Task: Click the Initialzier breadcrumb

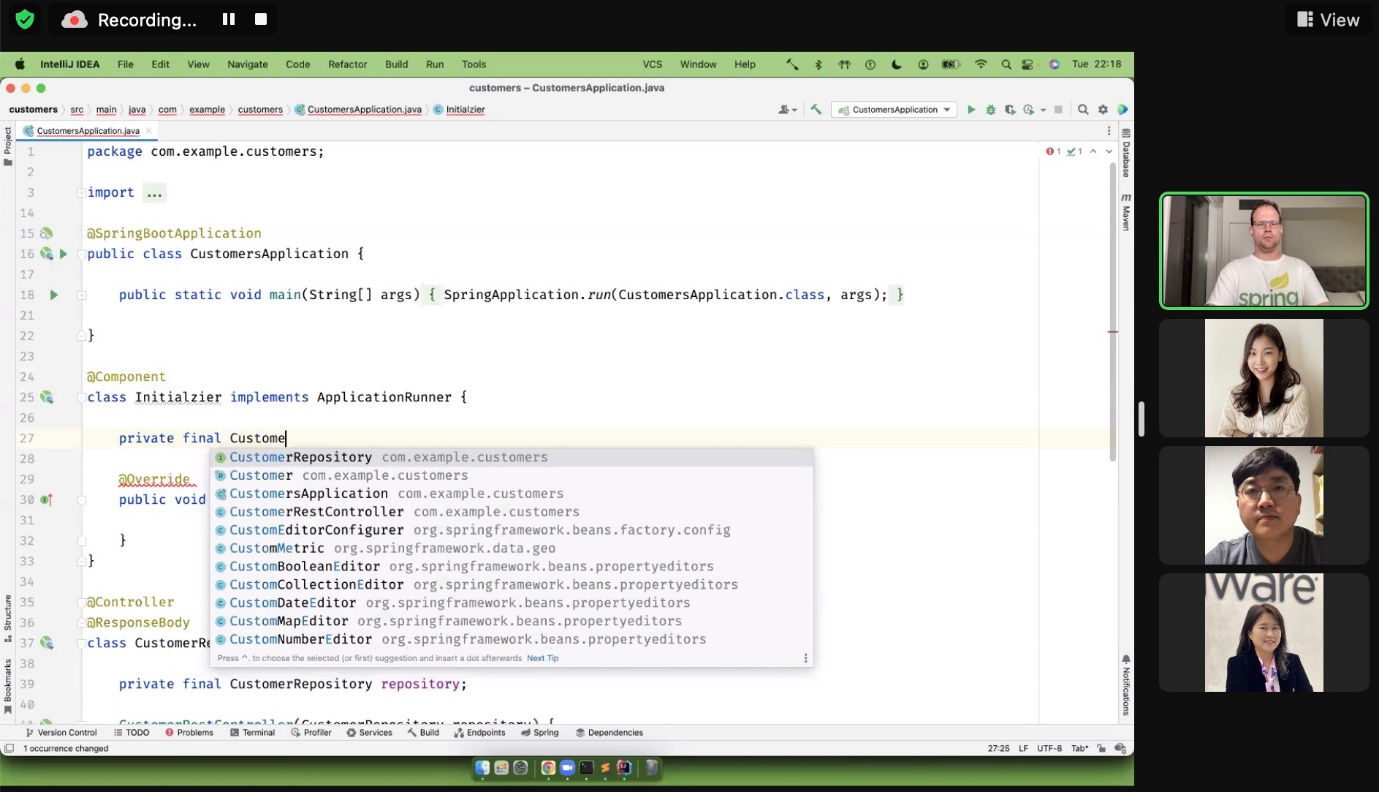Action: (x=460, y=110)
